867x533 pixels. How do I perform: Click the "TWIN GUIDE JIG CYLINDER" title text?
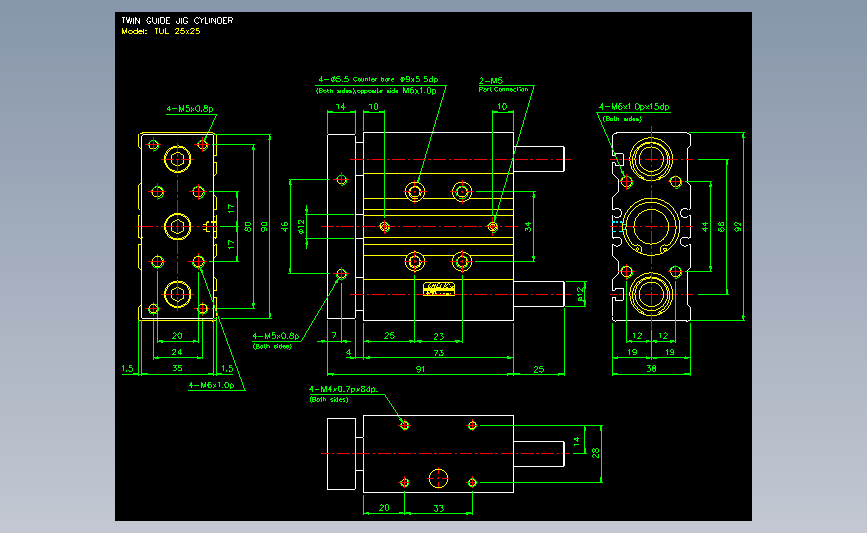pyautogui.click(x=177, y=20)
